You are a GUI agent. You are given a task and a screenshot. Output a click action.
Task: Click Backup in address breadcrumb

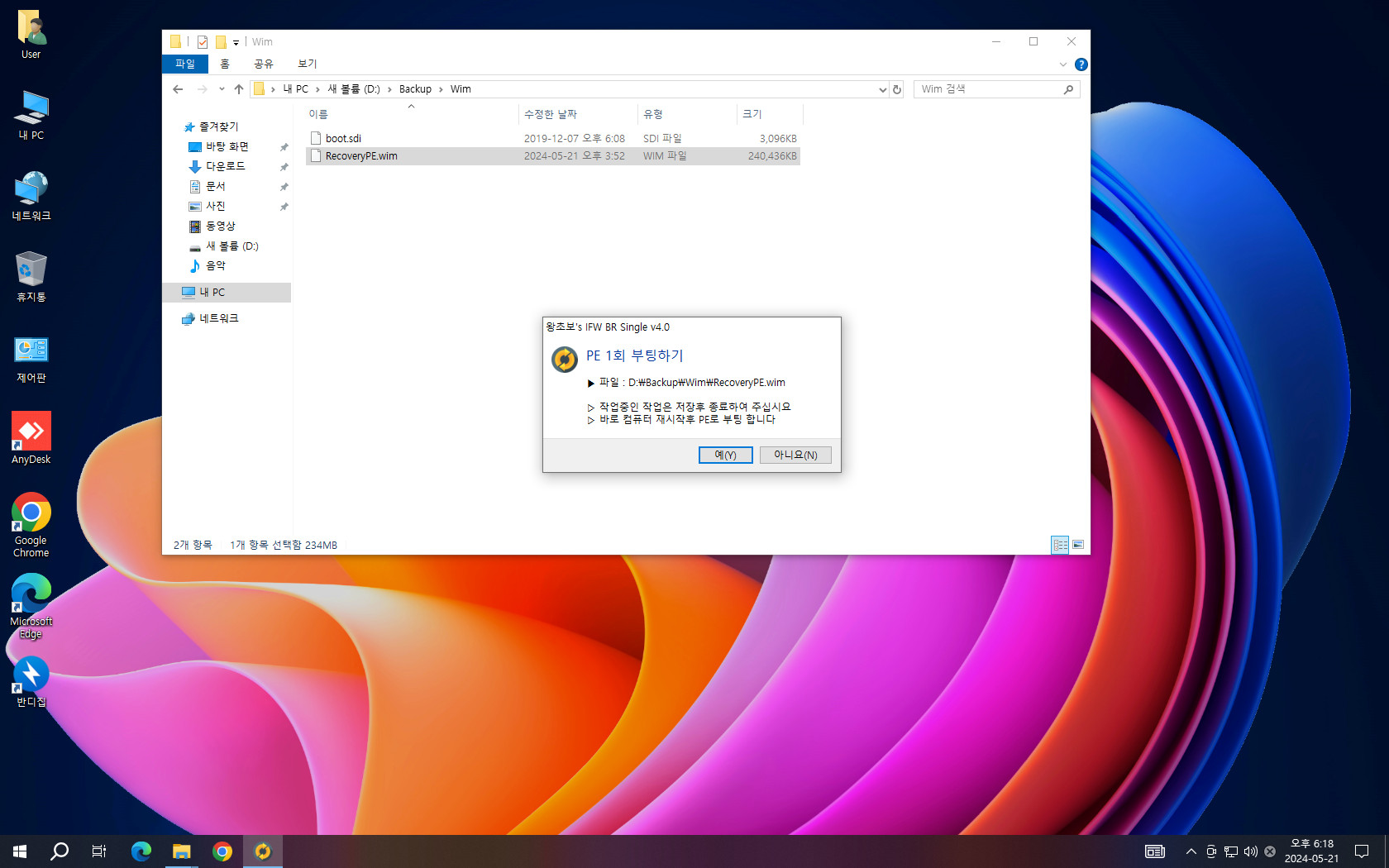(x=415, y=89)
